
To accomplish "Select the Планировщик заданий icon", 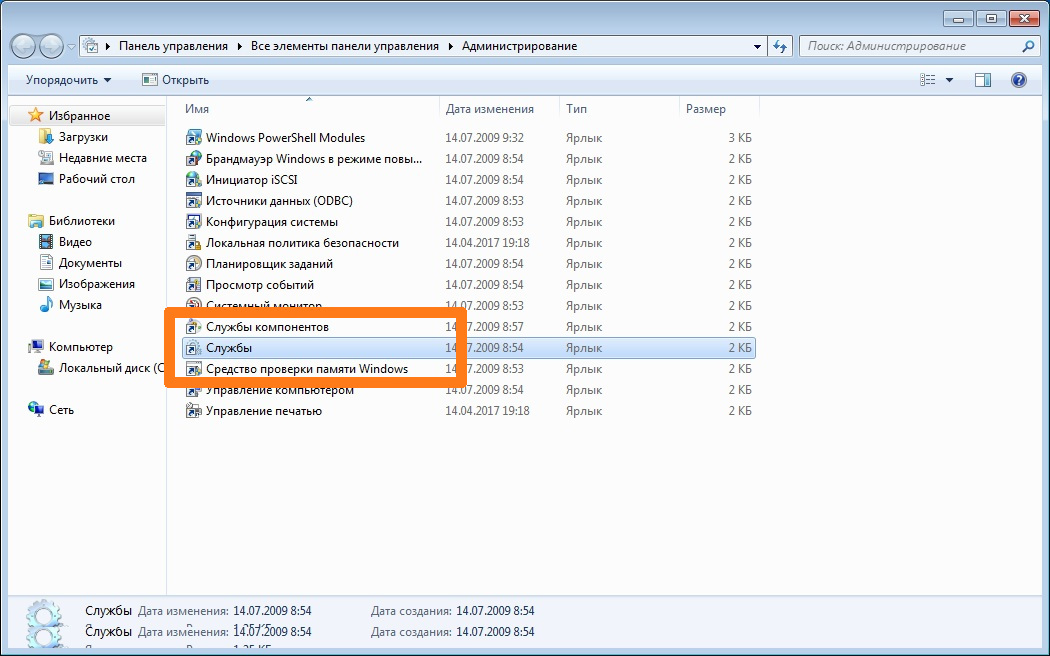I will (194, 264).
